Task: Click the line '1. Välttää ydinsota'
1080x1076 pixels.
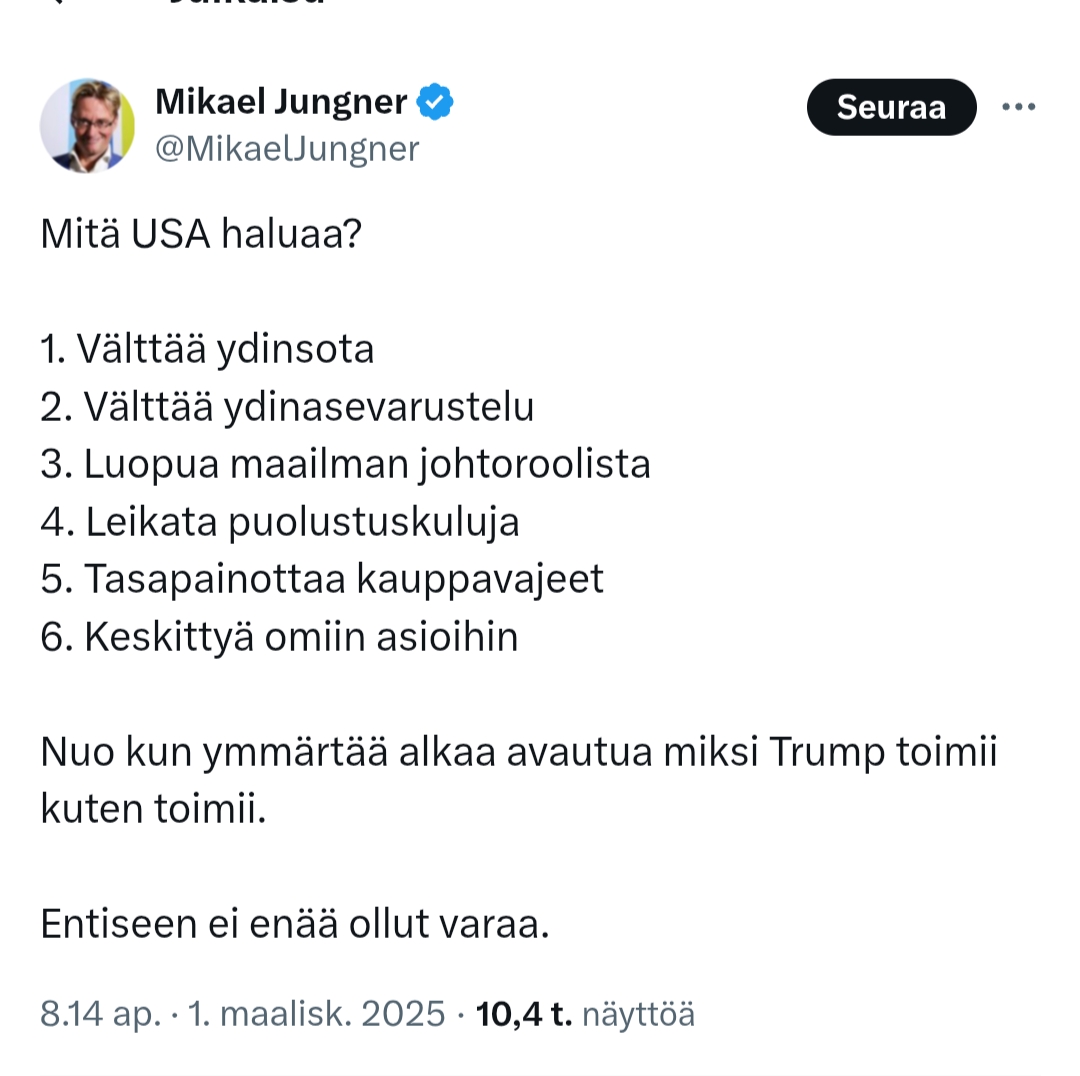Action: 208,349
